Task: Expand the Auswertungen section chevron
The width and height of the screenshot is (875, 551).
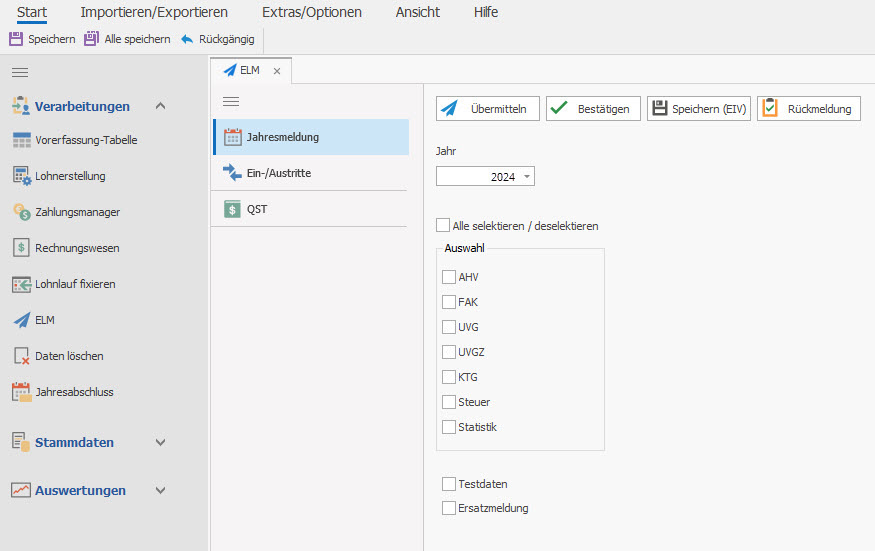Action: [x=160, y=490]
